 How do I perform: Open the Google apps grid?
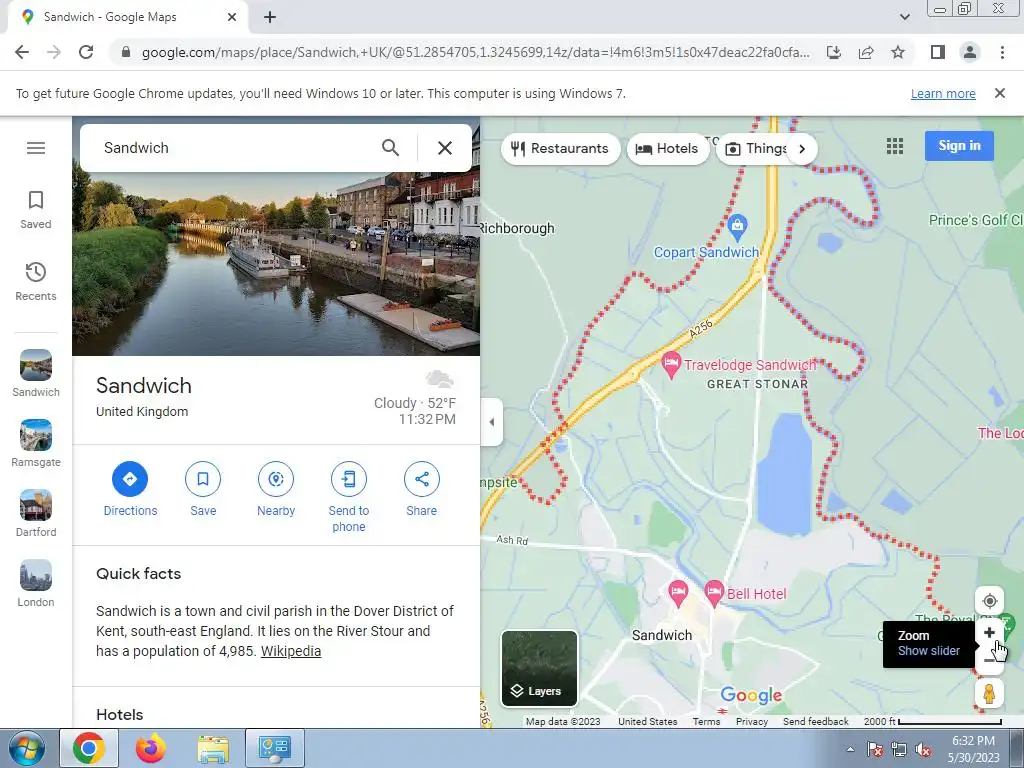coord(895,146)
